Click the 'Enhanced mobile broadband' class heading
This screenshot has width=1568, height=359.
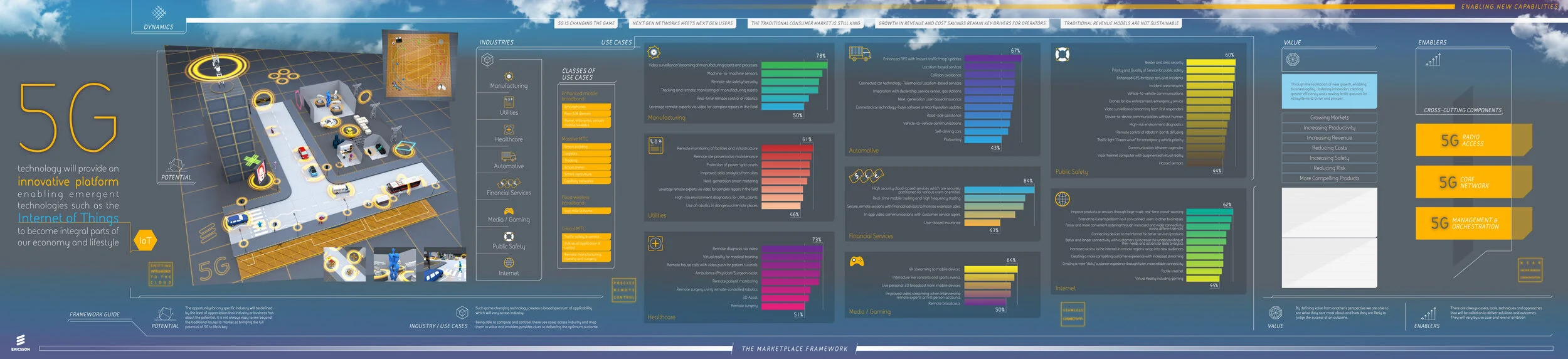coord(580,96)
